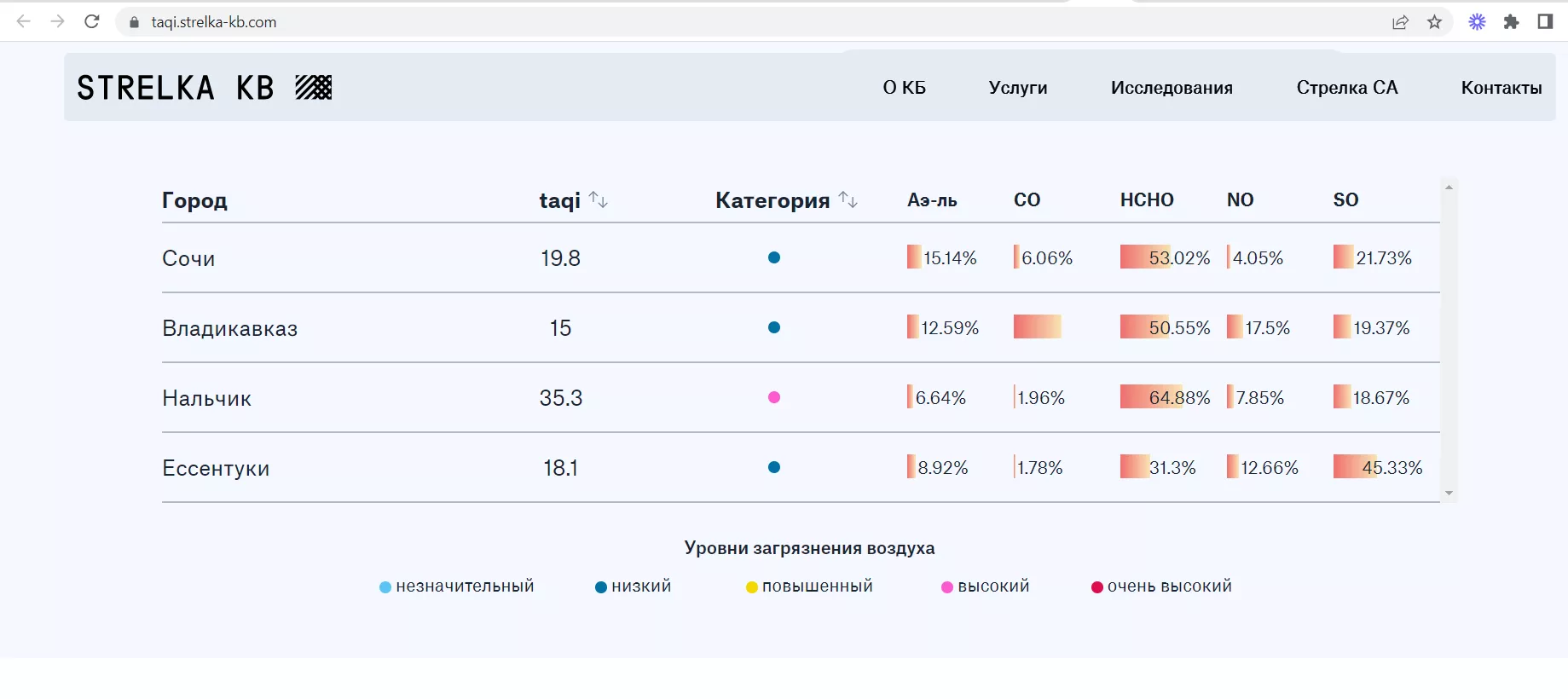Screen dimensions: 1568x699
Task: Sort the table by taqi column
Action: [x=599, y=200]
